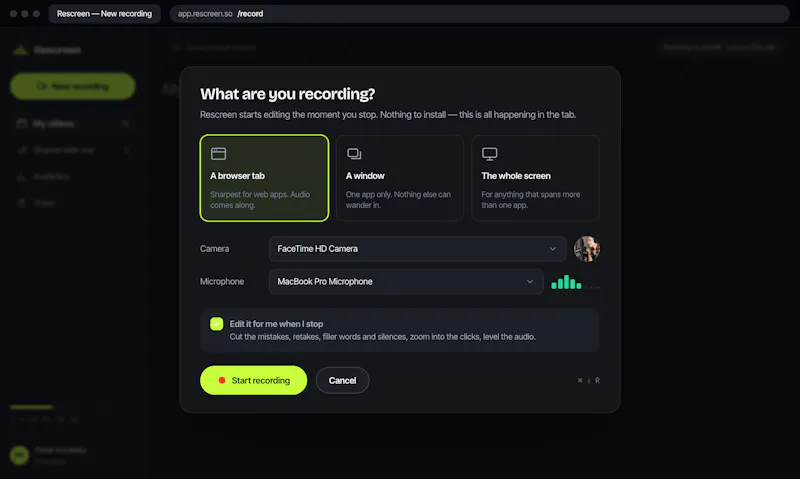This screenshot has height=479, width=800.
Task: Click the app.rescreen.so/record address bar
Action: 480,14
